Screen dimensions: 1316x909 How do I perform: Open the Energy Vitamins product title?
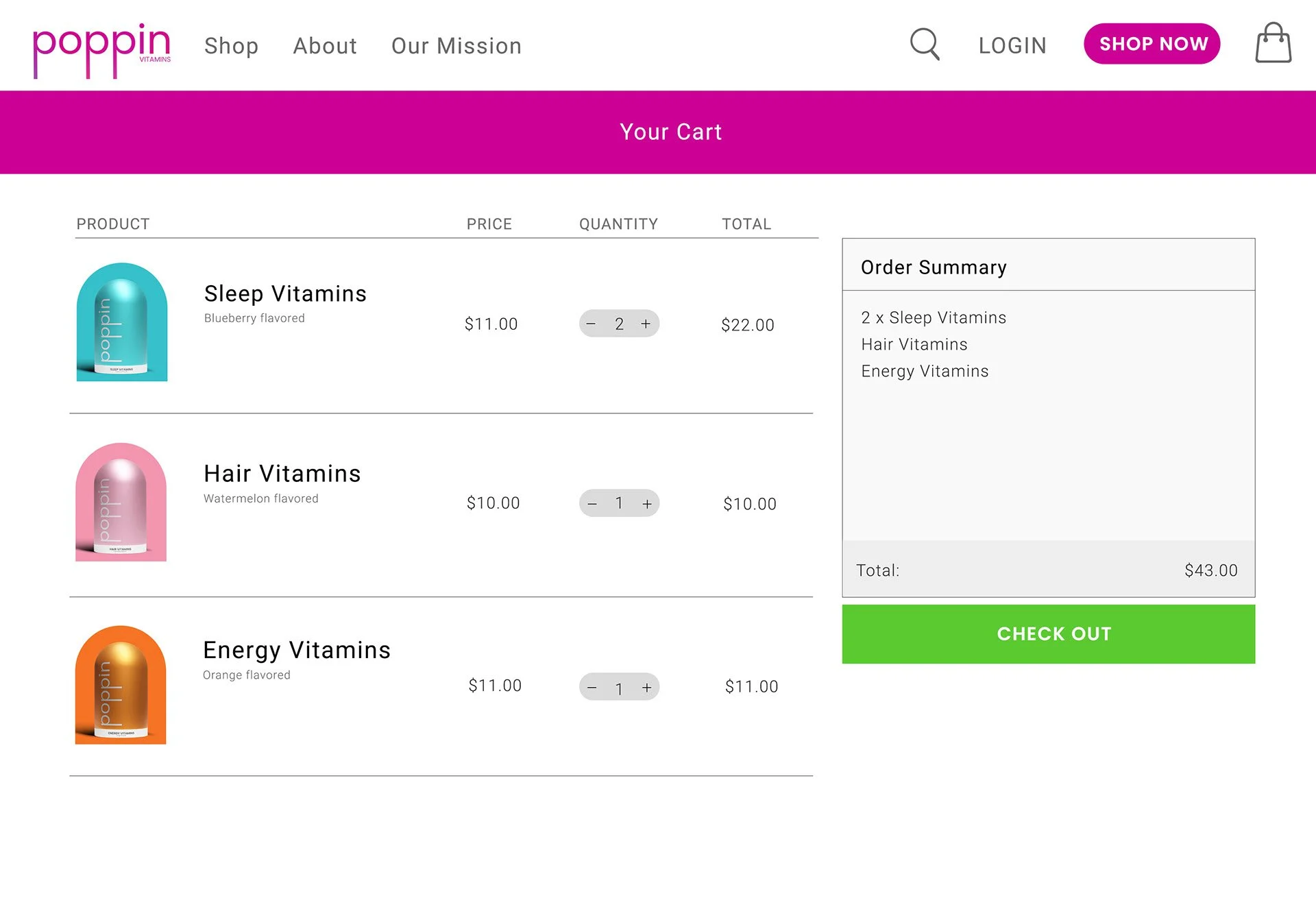297,650
